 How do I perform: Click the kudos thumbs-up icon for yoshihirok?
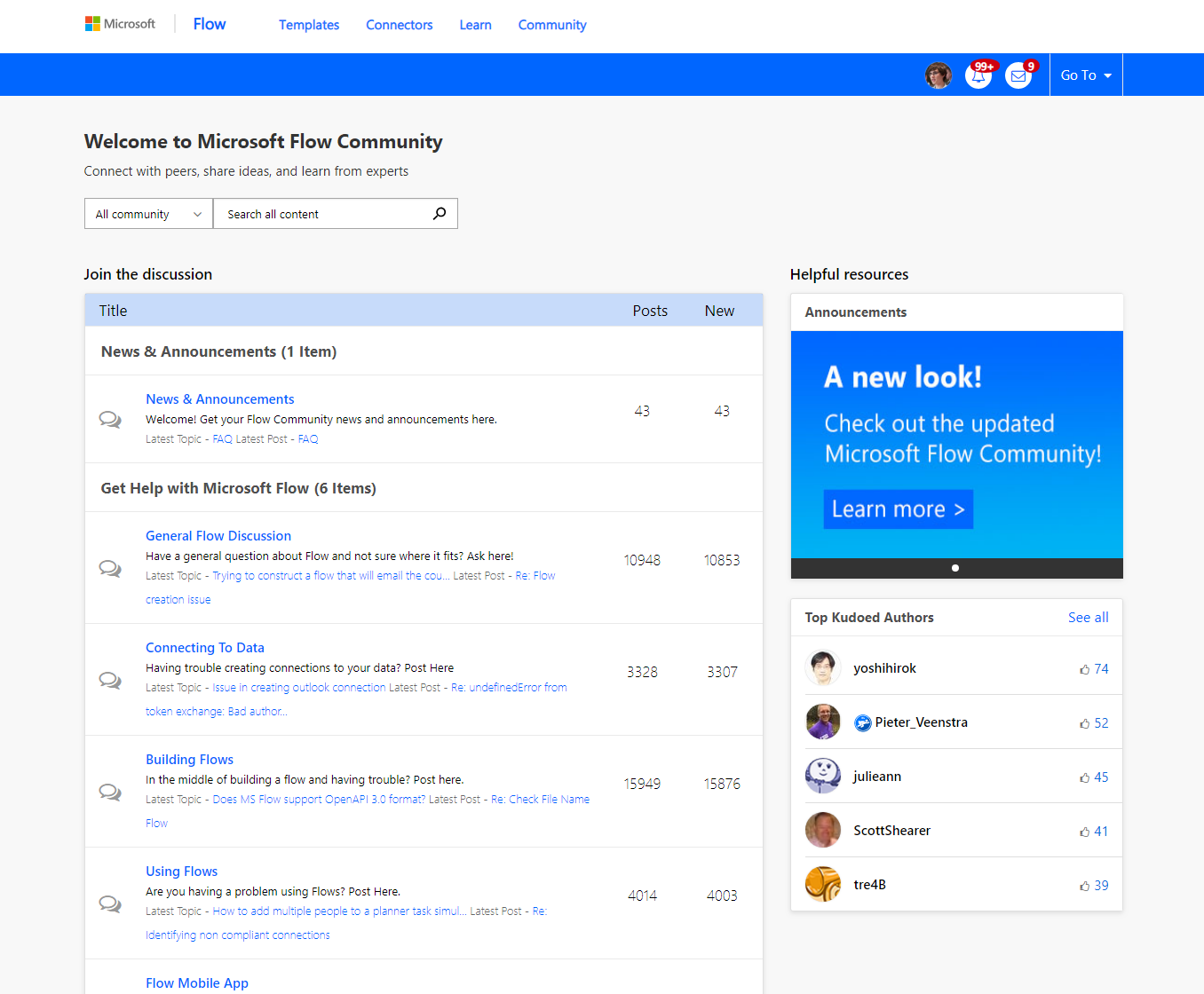(1084, 669)
